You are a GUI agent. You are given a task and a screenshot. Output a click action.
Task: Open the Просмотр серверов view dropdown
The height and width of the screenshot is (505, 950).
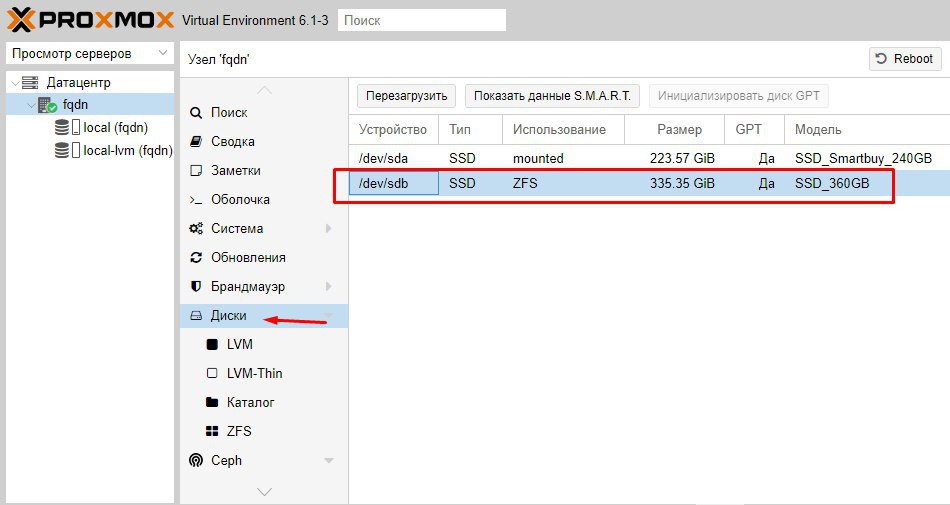click(90, 53)
